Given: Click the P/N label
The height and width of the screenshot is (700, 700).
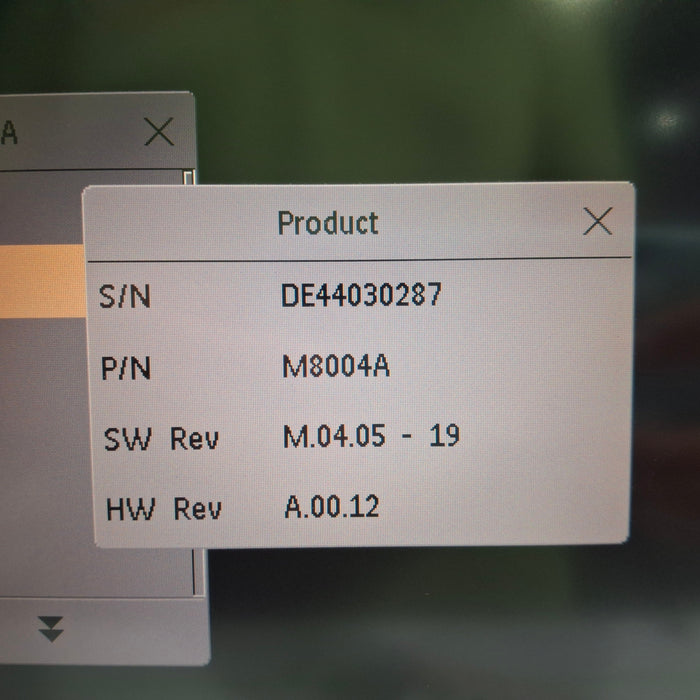Looking at the screenshot, I should (x=126, y=368).
